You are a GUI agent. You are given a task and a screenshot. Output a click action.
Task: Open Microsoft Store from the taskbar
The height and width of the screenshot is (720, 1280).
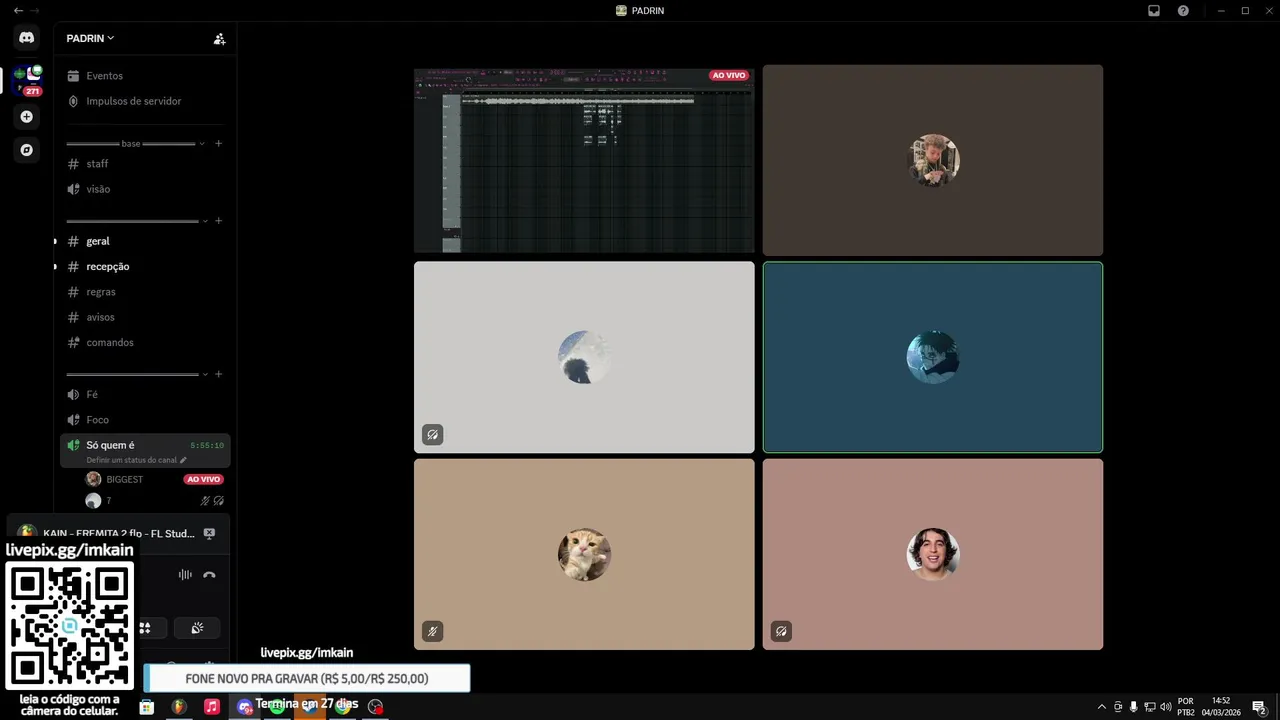tap(147, 707)
